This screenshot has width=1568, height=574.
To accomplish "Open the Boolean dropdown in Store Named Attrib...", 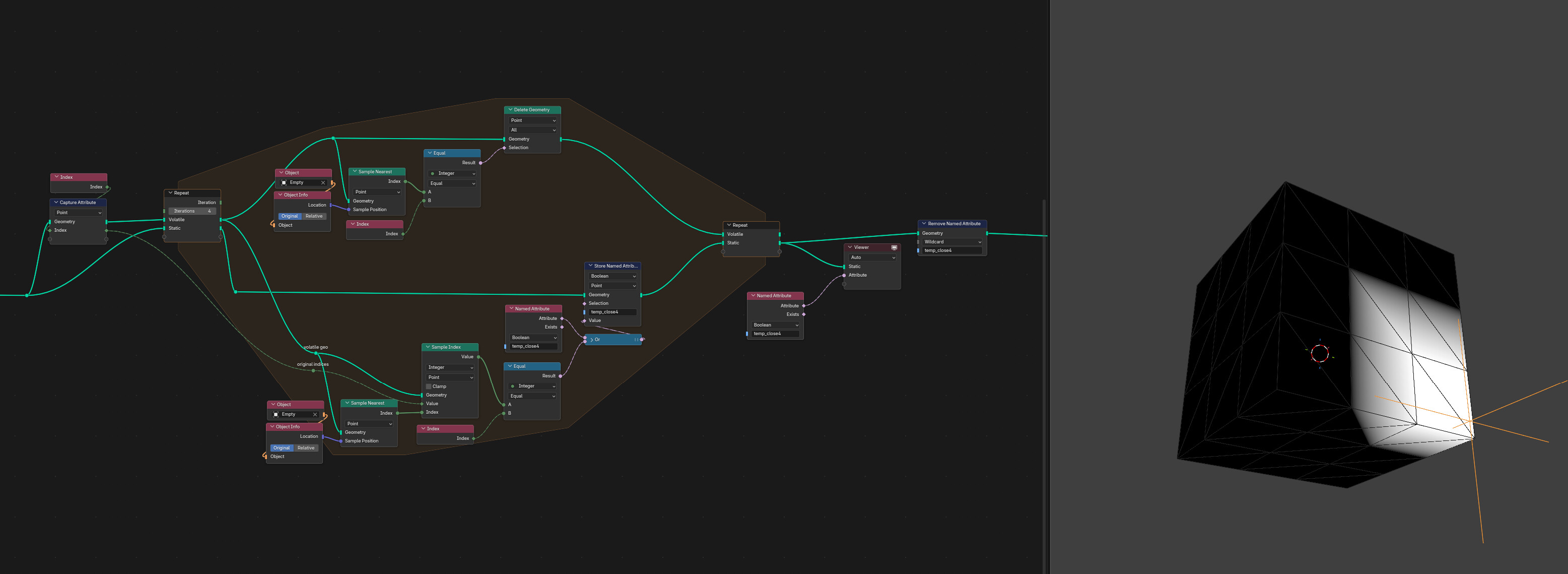I will click(613, 276).
